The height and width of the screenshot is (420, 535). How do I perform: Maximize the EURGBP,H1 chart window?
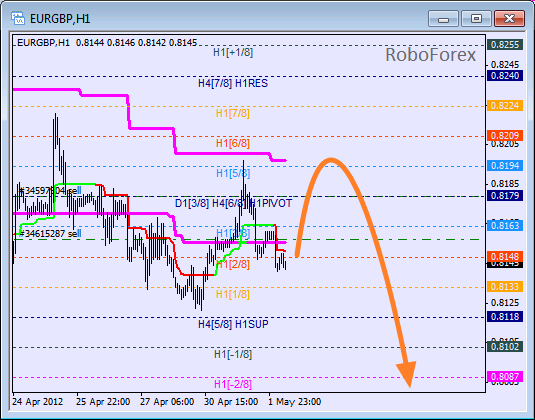tap(476, 18)
